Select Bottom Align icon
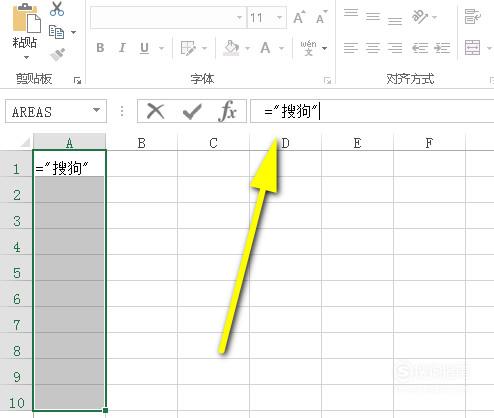Viewport: 494px width, 418px height. (x=395, y=21)
